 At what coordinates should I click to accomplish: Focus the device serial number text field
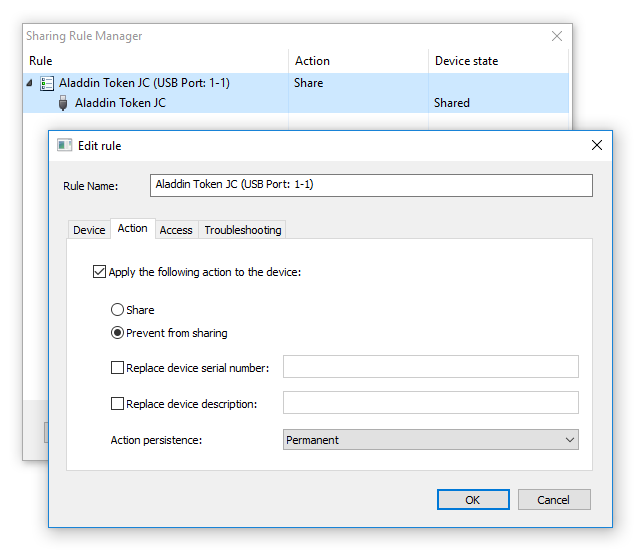(x=431, y=366)
